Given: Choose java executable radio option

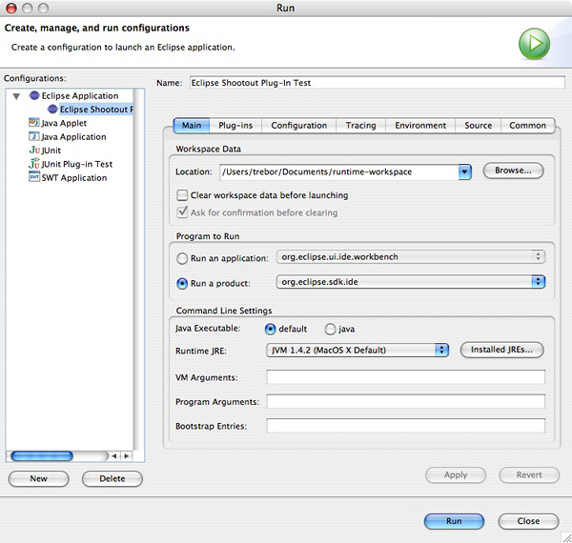Looking at the screenshot, I should pyautogui.click(x=330, y=329).
